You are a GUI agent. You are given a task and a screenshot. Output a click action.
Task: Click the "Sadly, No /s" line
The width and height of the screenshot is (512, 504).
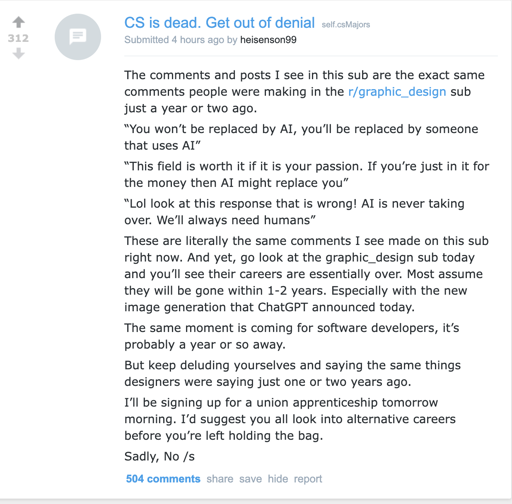(x=159, y=456)
